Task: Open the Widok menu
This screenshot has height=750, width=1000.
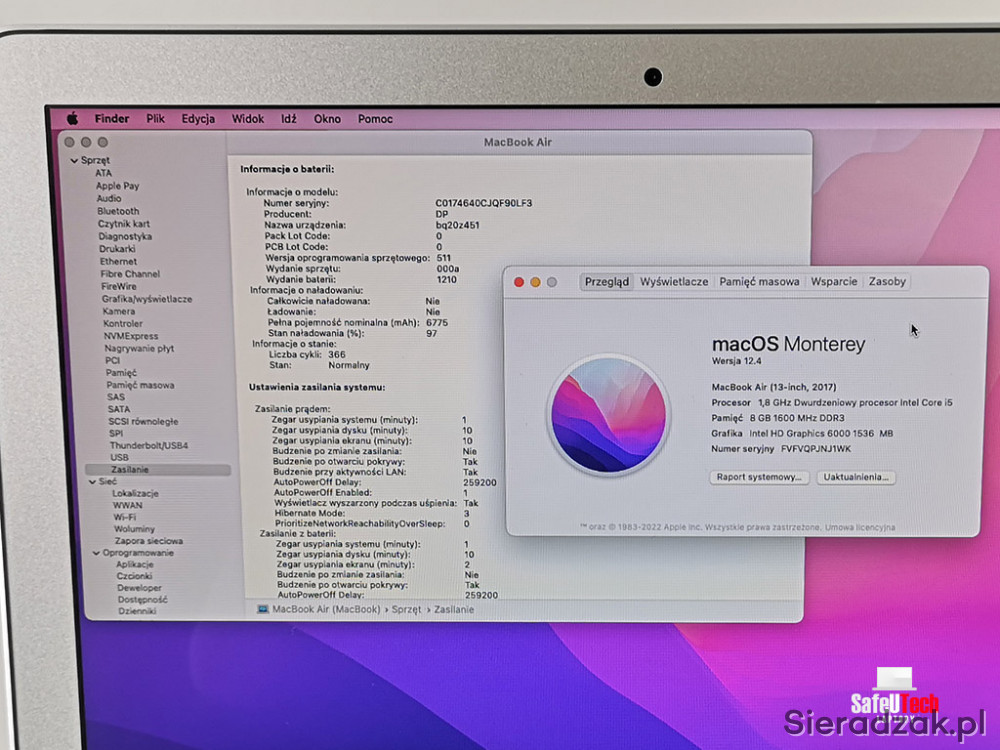Action: pos(247,119)
